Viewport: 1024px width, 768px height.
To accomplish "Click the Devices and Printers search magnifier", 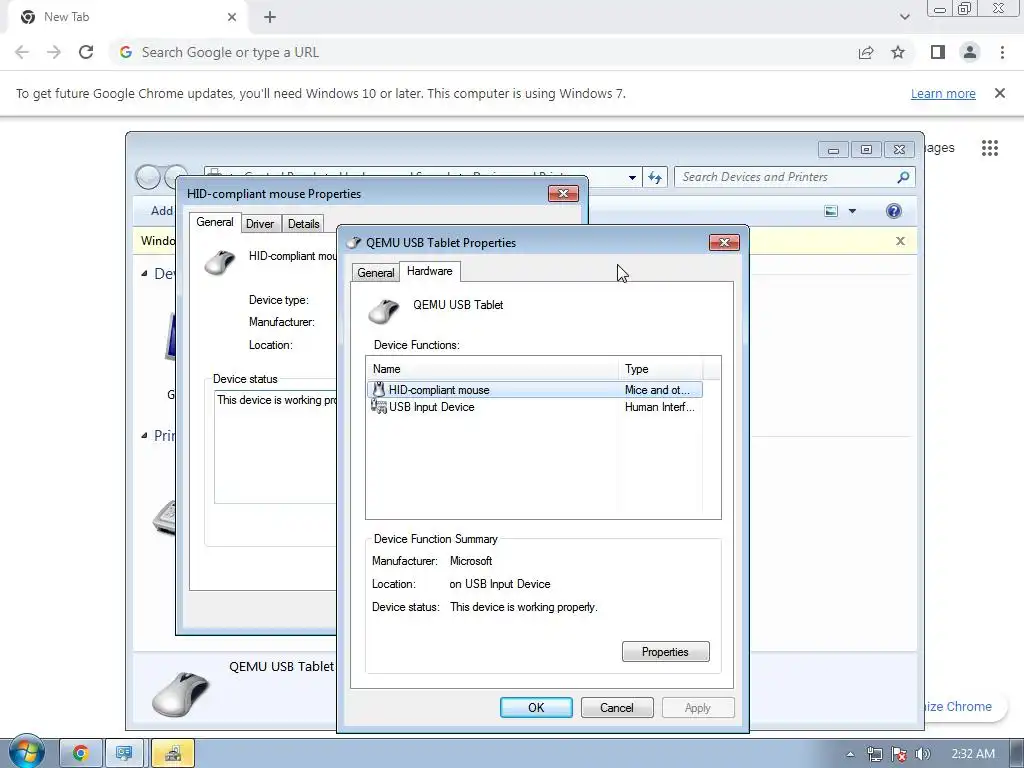I will coord(903,177).
